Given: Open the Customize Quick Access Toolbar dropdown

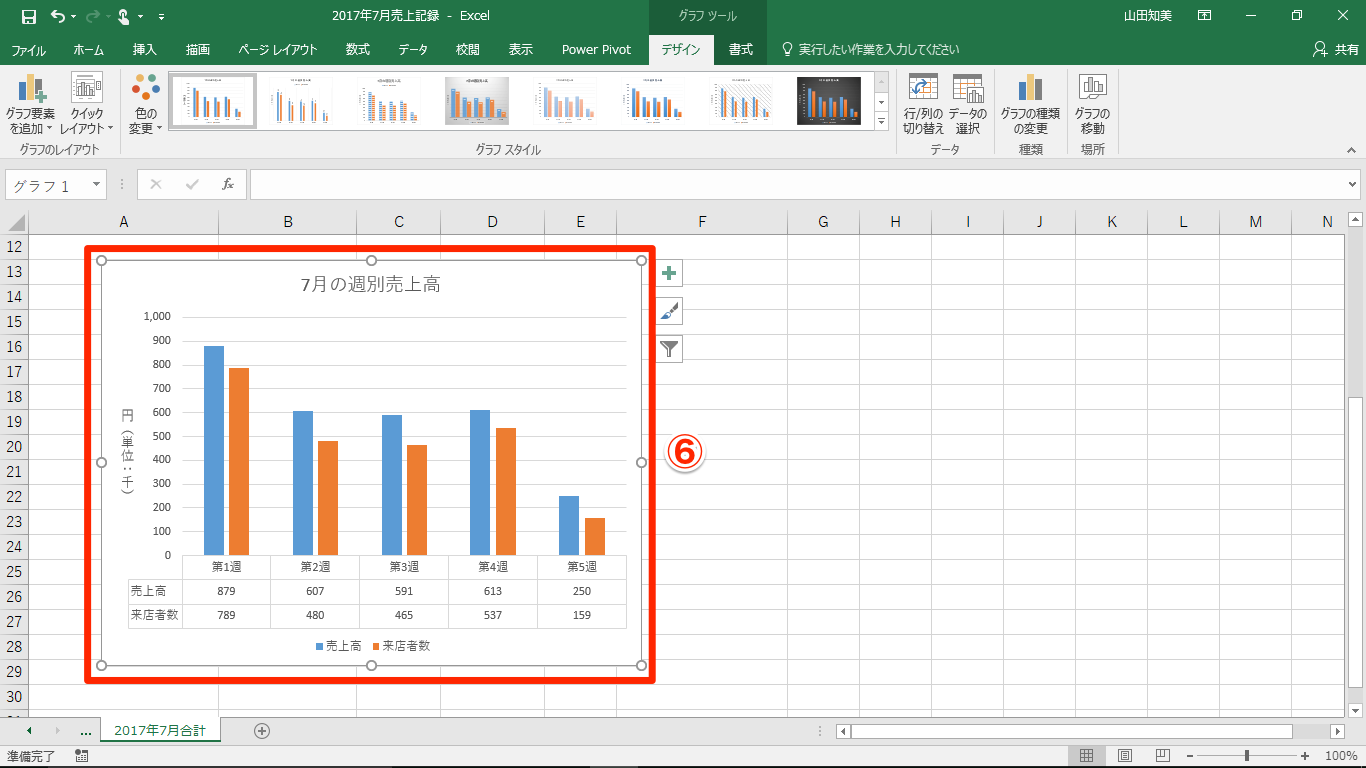Looking at the screenshot, I should point(162,17).
